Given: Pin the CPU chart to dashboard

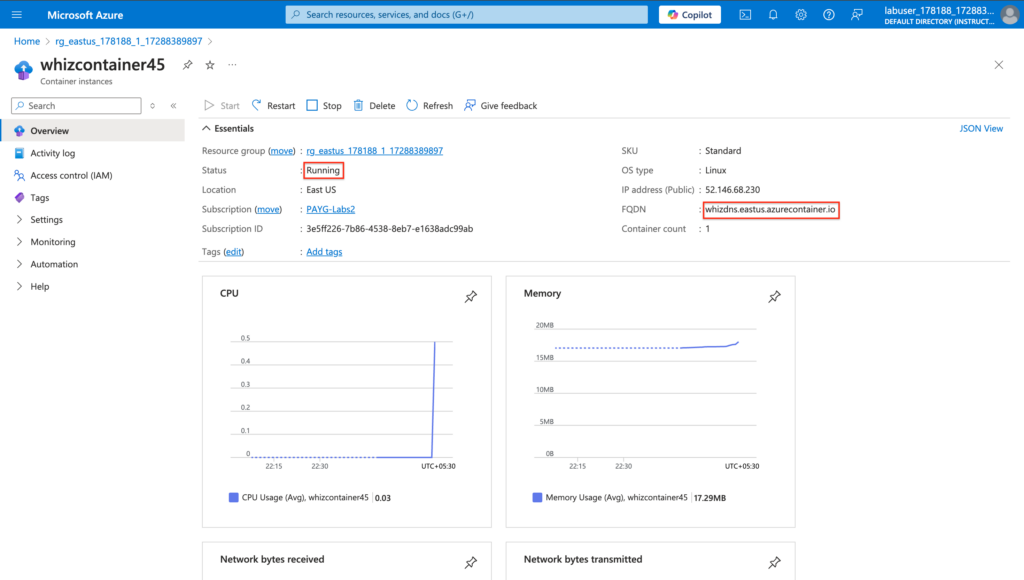Looking at the screenshot, I should pos(471,297).
